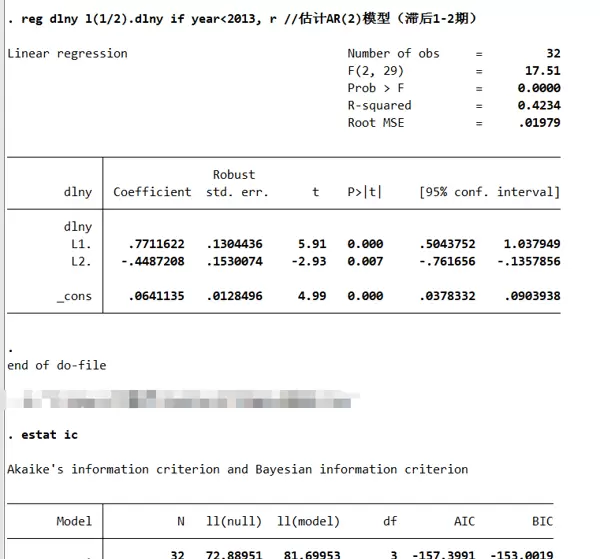Click the Akaike's information criterion heading

237,469
